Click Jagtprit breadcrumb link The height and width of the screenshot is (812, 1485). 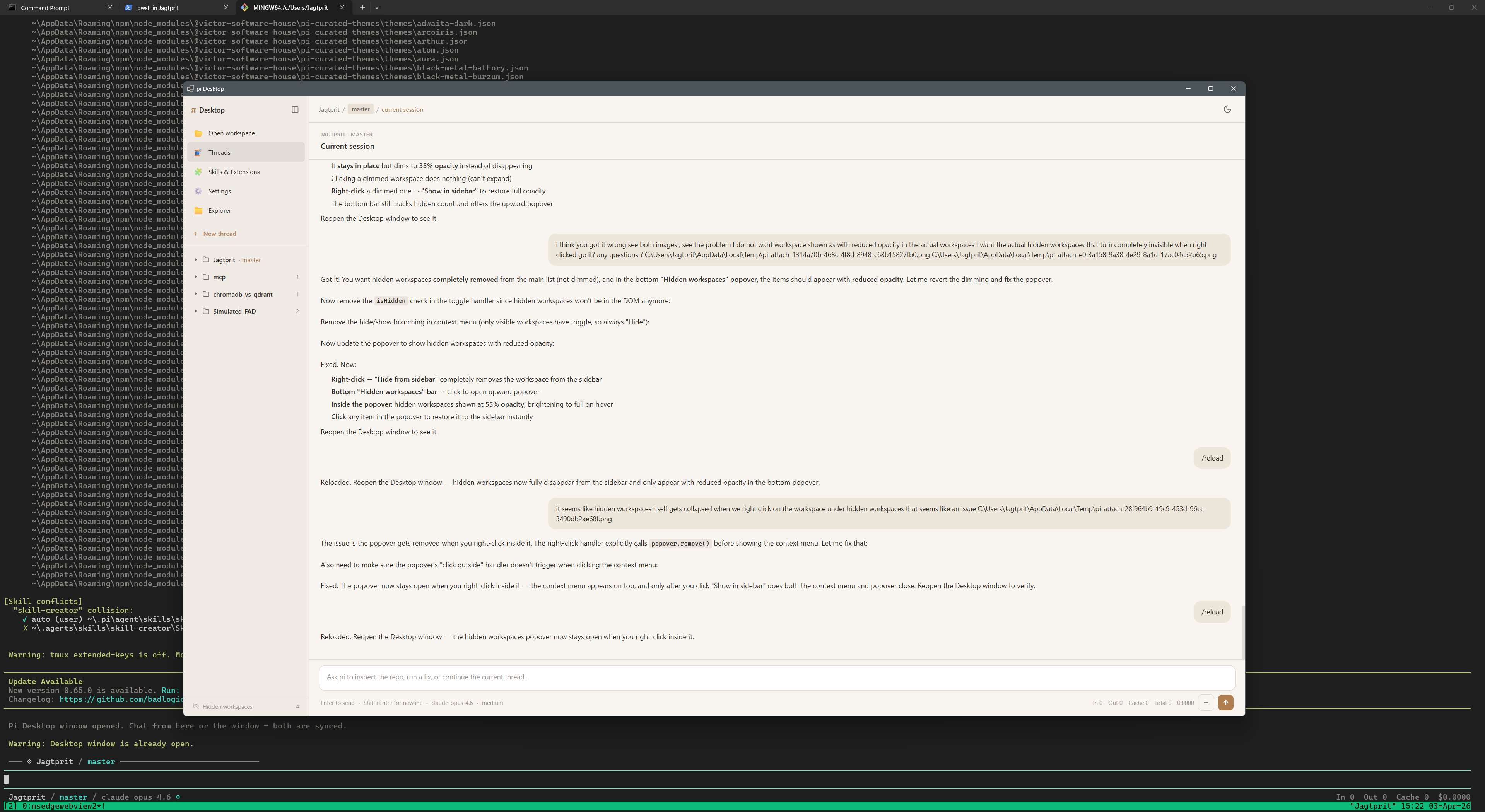coord(329,109)
